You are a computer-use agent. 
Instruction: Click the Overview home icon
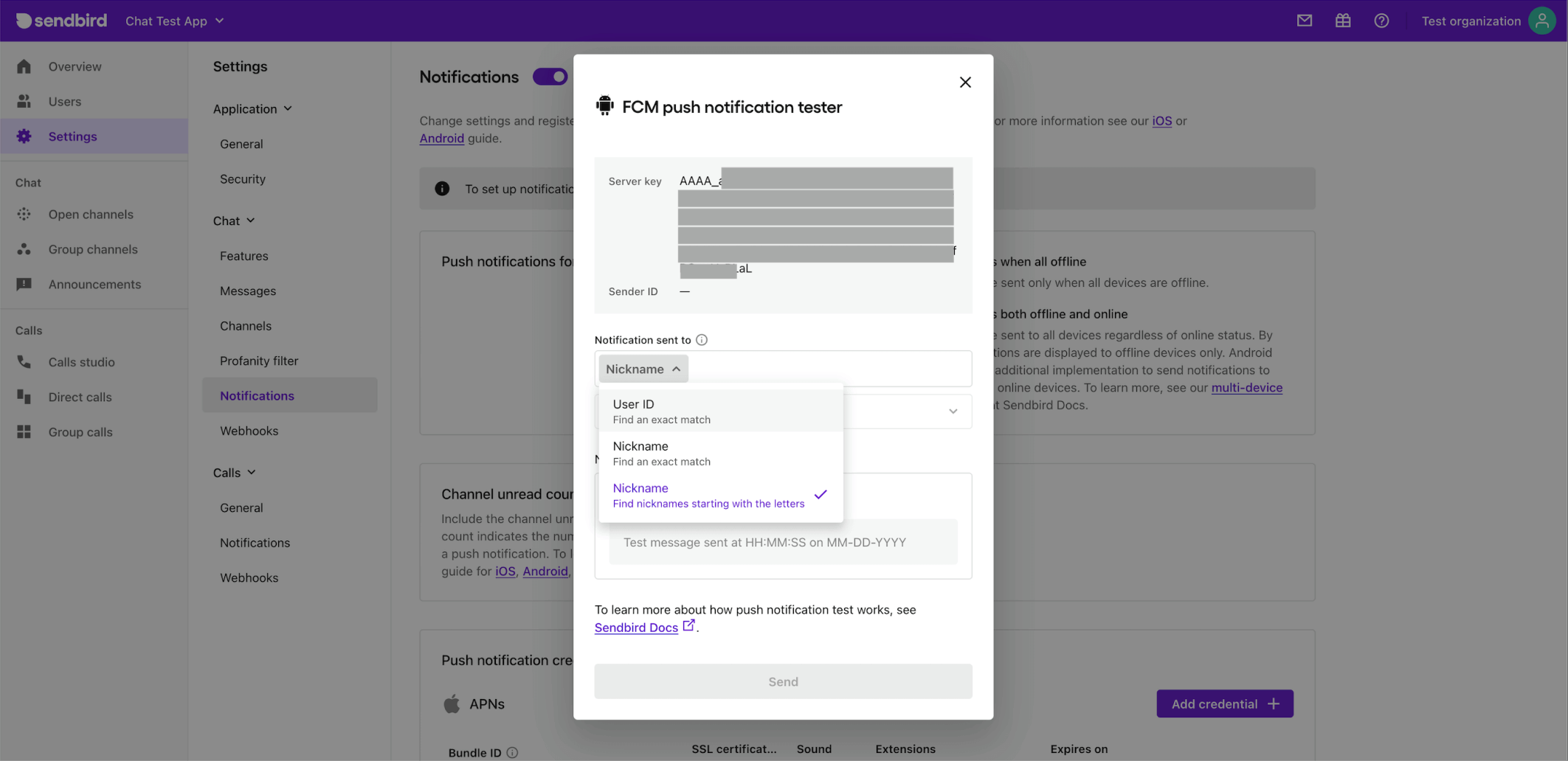24,66
